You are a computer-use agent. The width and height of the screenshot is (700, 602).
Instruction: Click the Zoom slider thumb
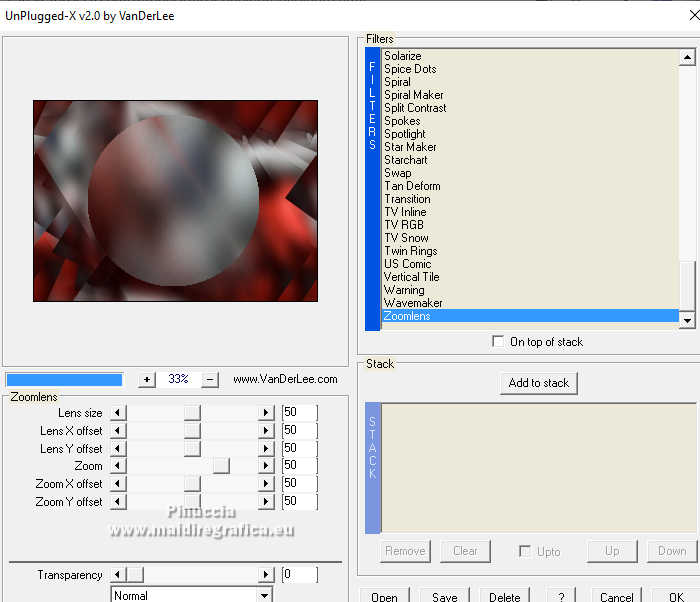pyautogui.click(x=221, y=465)
